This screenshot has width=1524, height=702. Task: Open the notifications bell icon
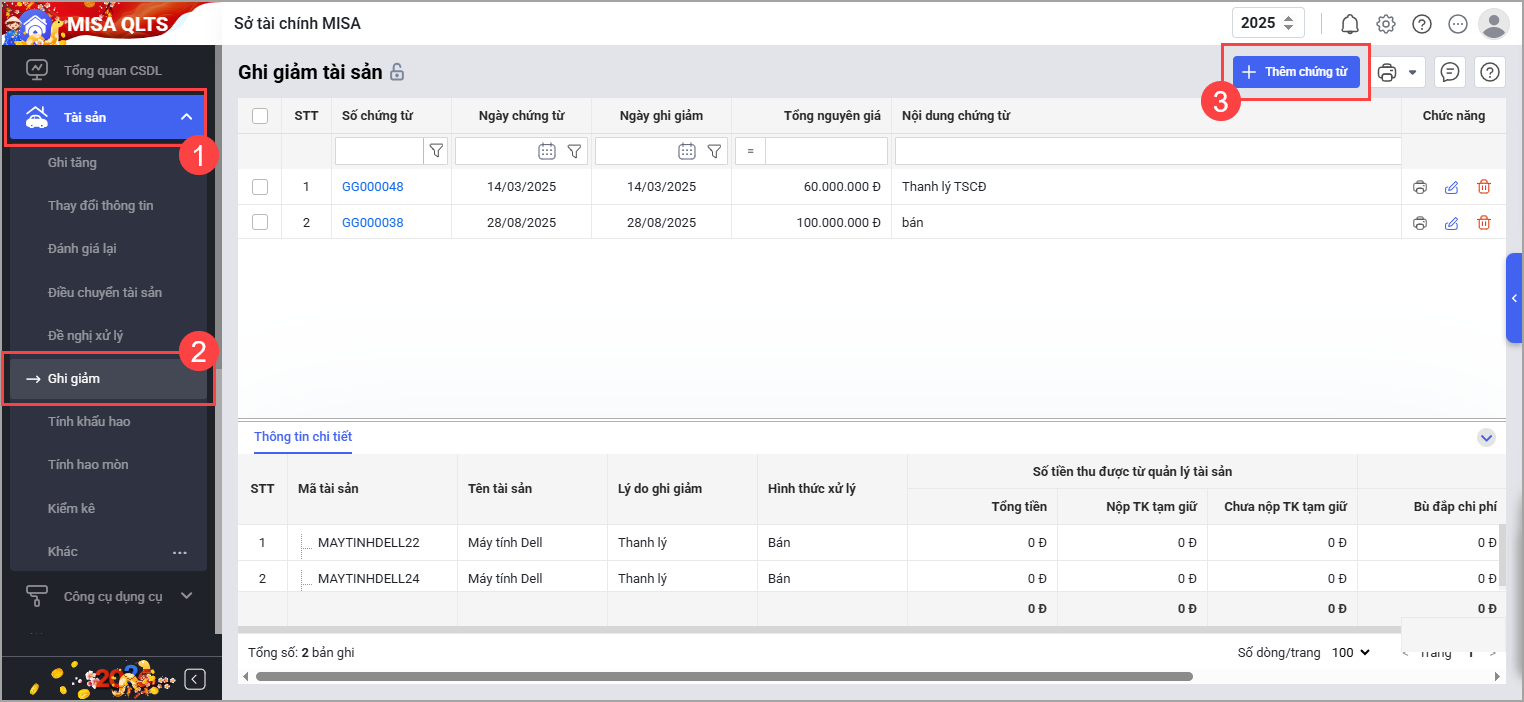pyautogui.click(x=1349, y=24)
